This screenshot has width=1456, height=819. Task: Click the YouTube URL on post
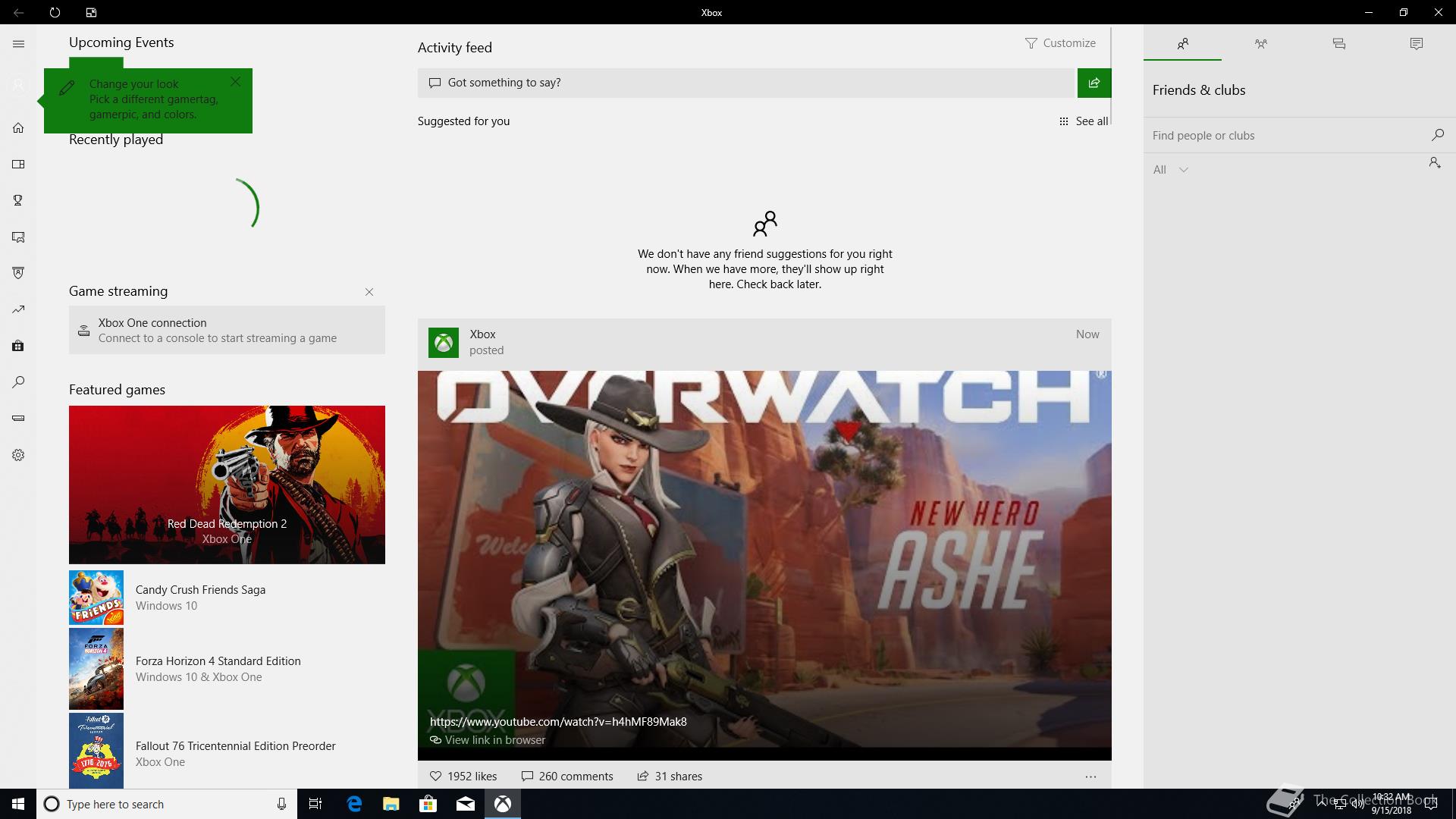[x=558, y=722]
